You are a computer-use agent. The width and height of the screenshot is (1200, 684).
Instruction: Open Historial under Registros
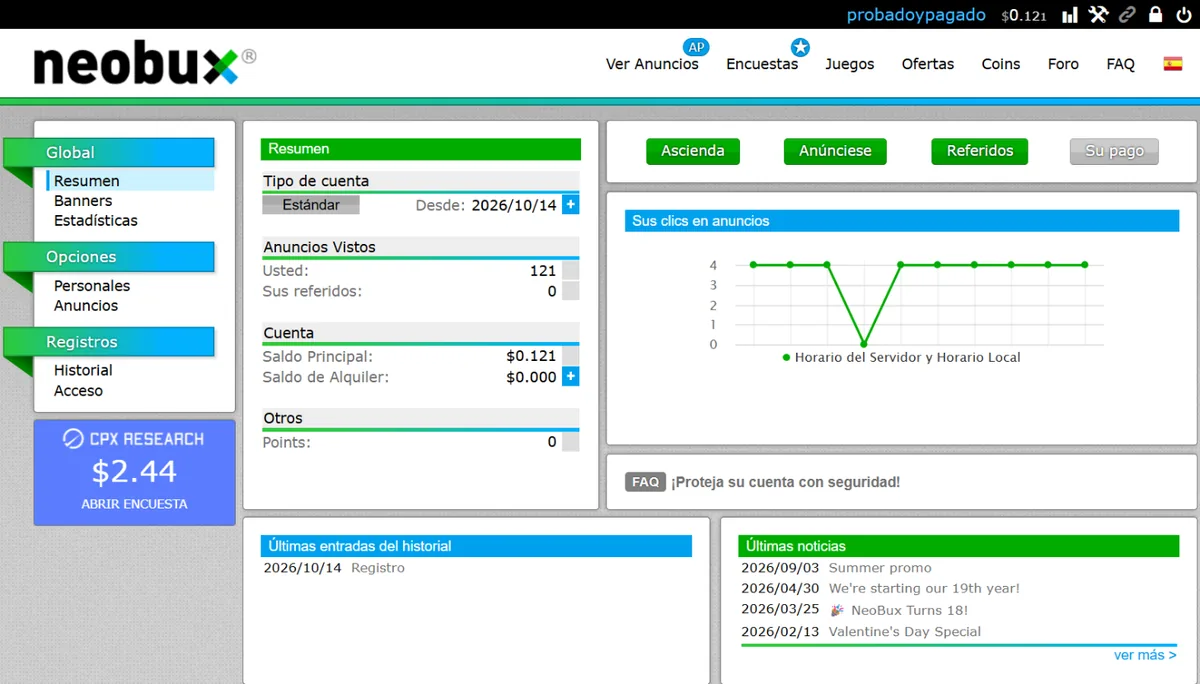(x=83, y=371)
